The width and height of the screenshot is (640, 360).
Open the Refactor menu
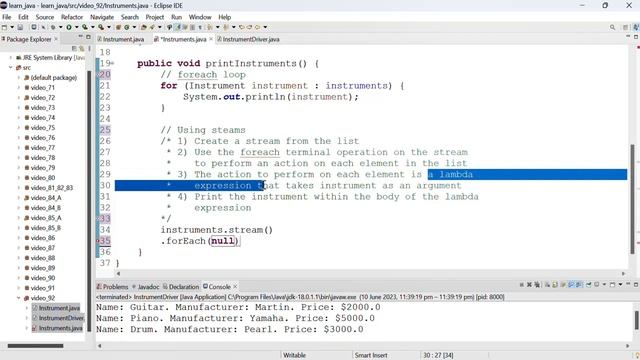click(72, 17)
